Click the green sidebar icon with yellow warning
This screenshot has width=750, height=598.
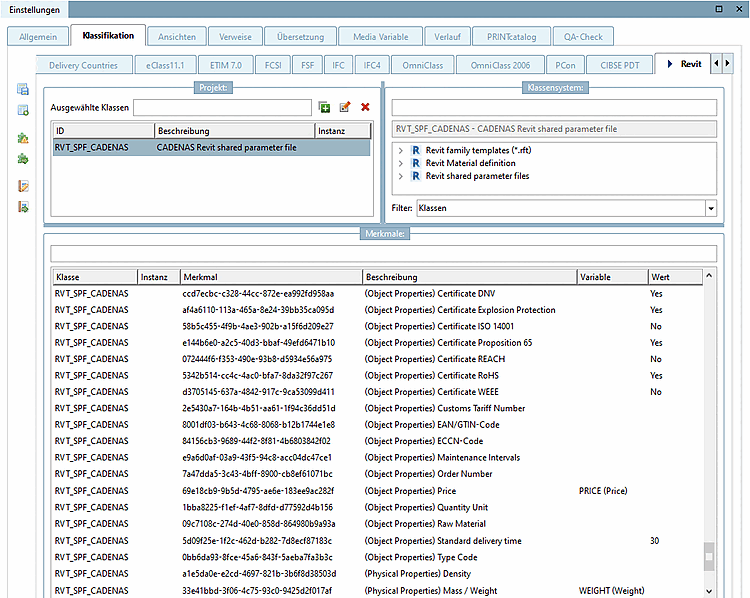pos(23,139)
